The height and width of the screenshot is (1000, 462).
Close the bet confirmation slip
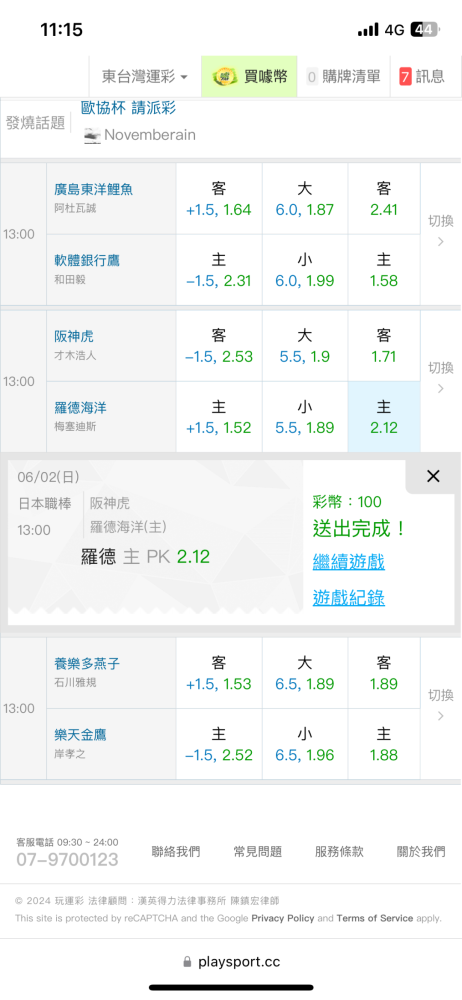(433, 476)
